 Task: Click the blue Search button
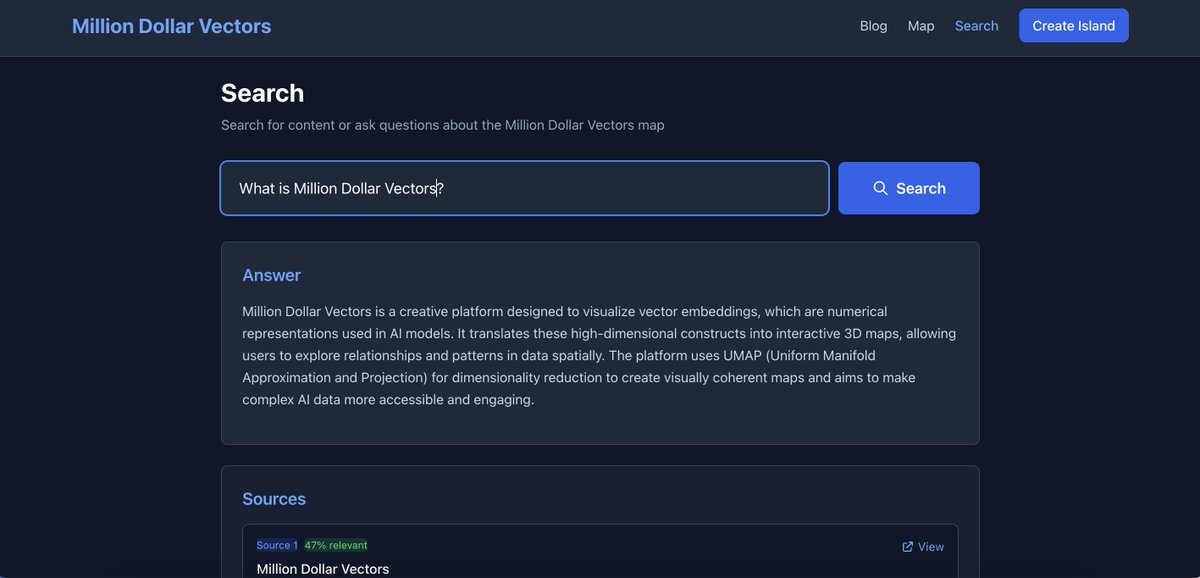click(908, 188)
